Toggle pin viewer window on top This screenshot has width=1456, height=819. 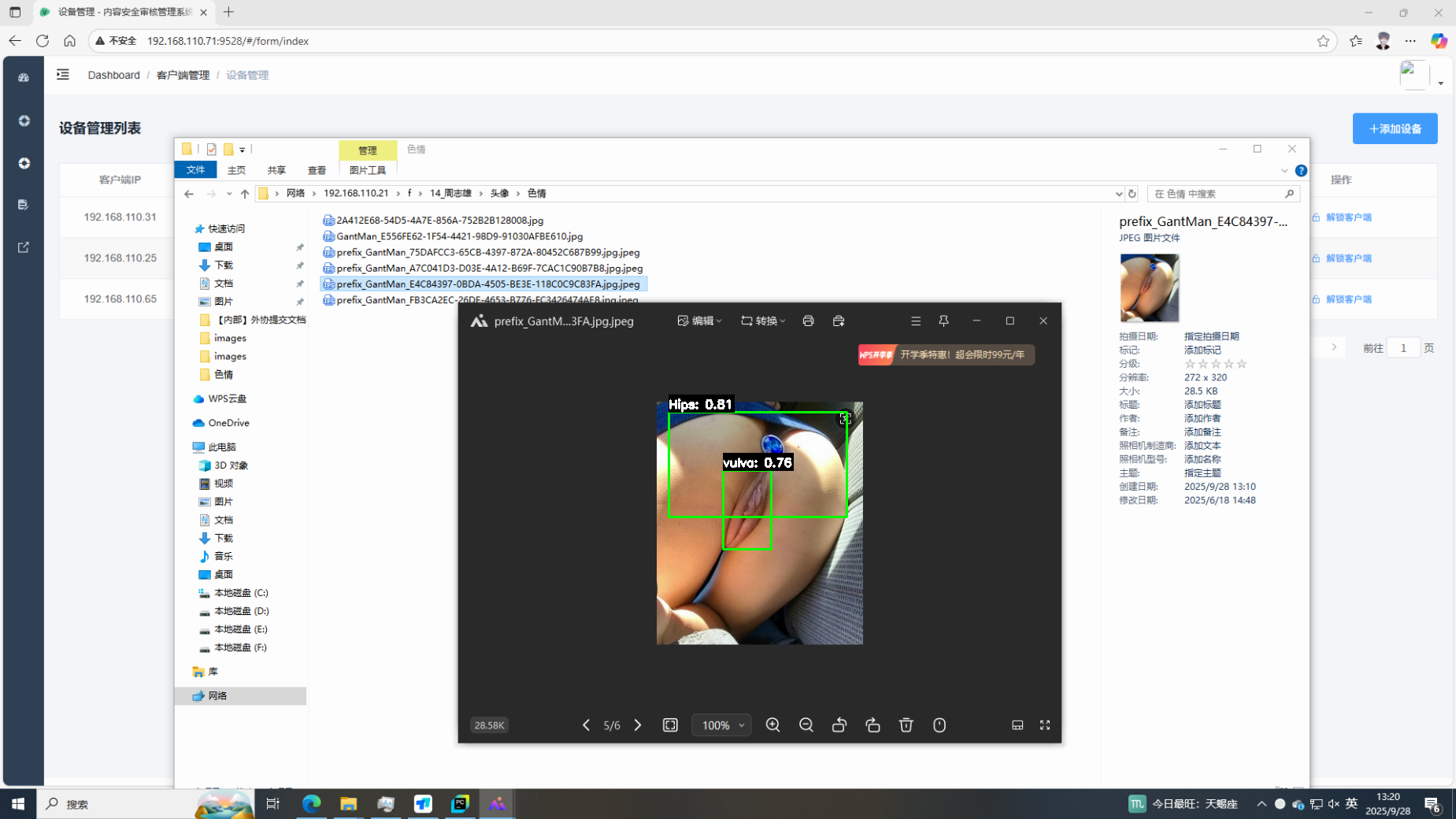pyautogui.click(x=943, y=321)
